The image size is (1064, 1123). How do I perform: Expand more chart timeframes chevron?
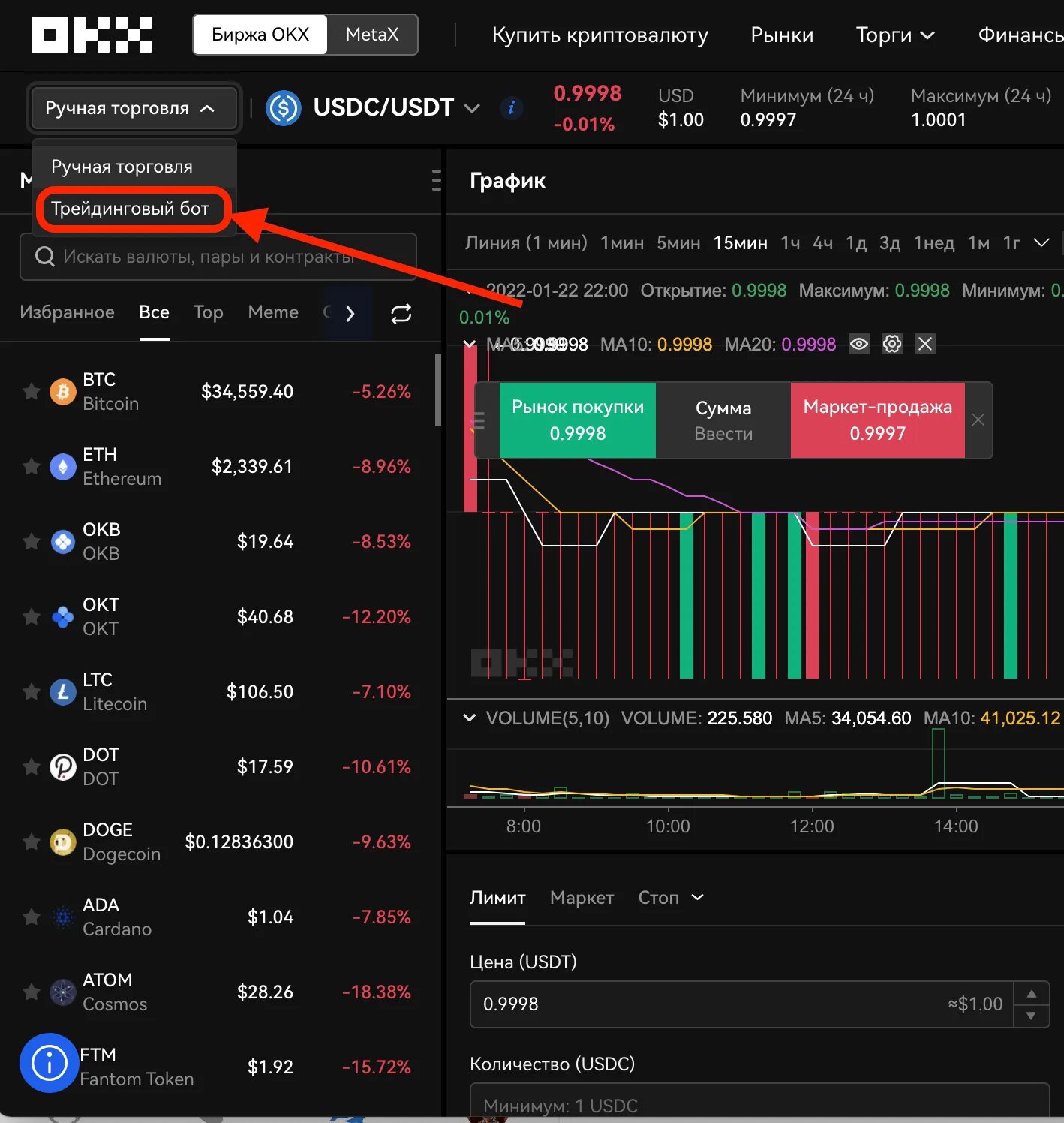(1041, 242)
